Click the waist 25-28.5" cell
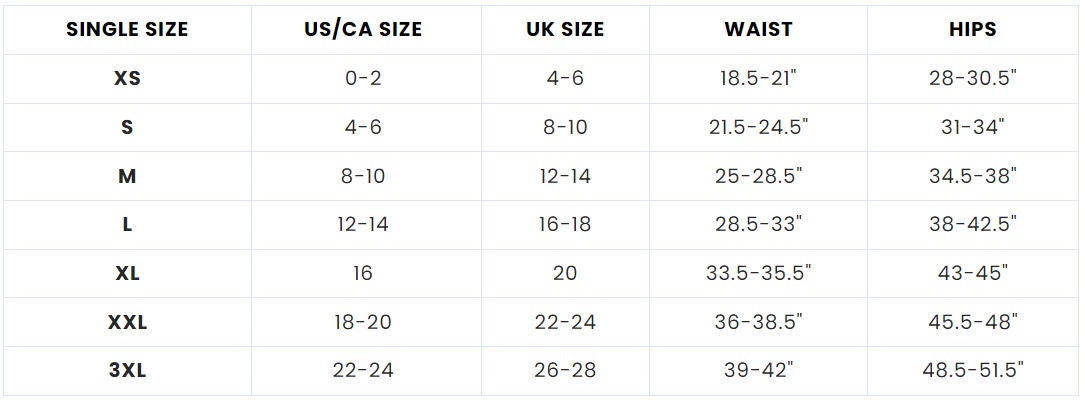Screen dimensions: 1085x408 [758, 176]
